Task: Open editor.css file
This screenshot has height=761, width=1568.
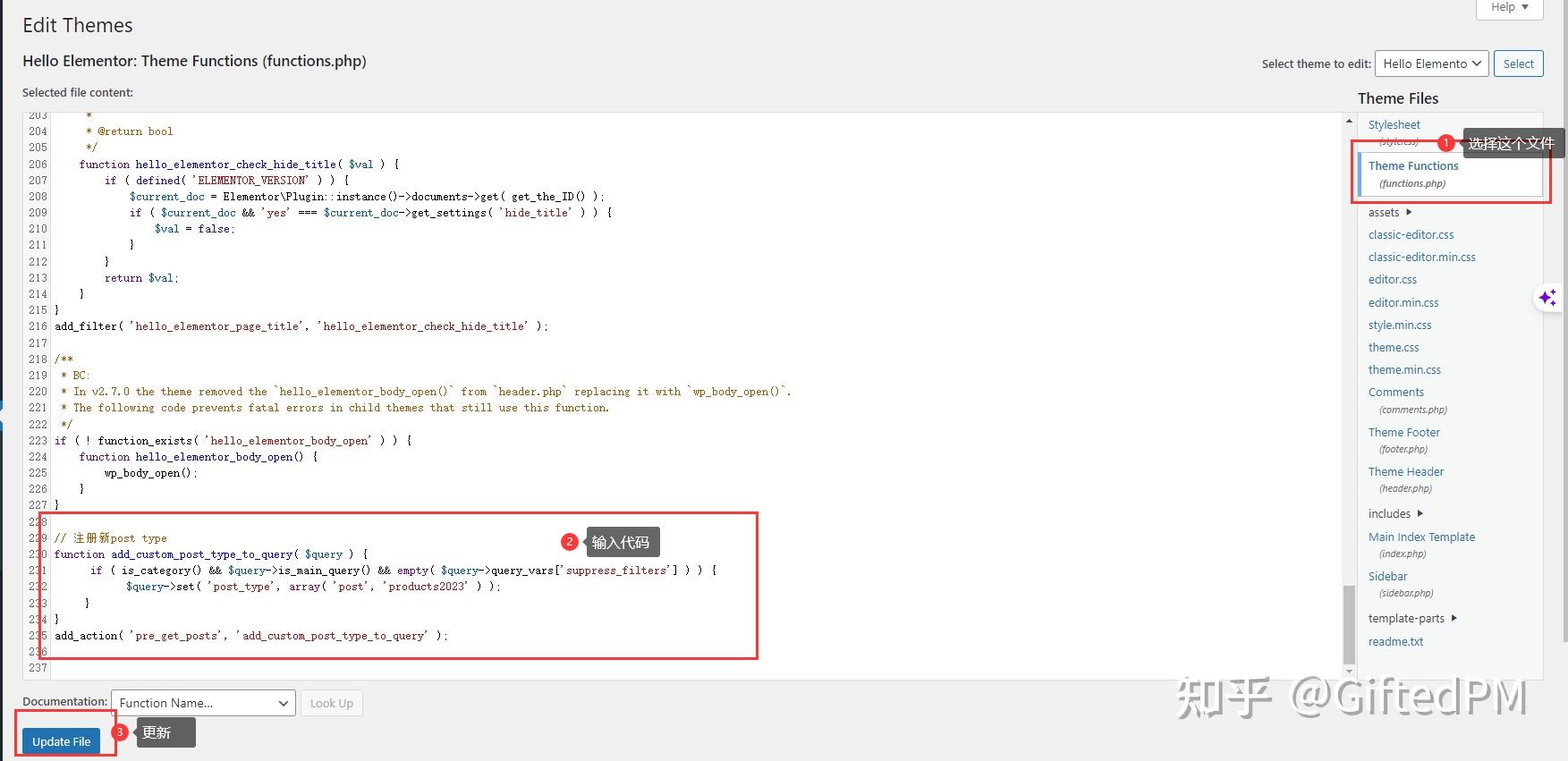Action: click(1392, 280)
